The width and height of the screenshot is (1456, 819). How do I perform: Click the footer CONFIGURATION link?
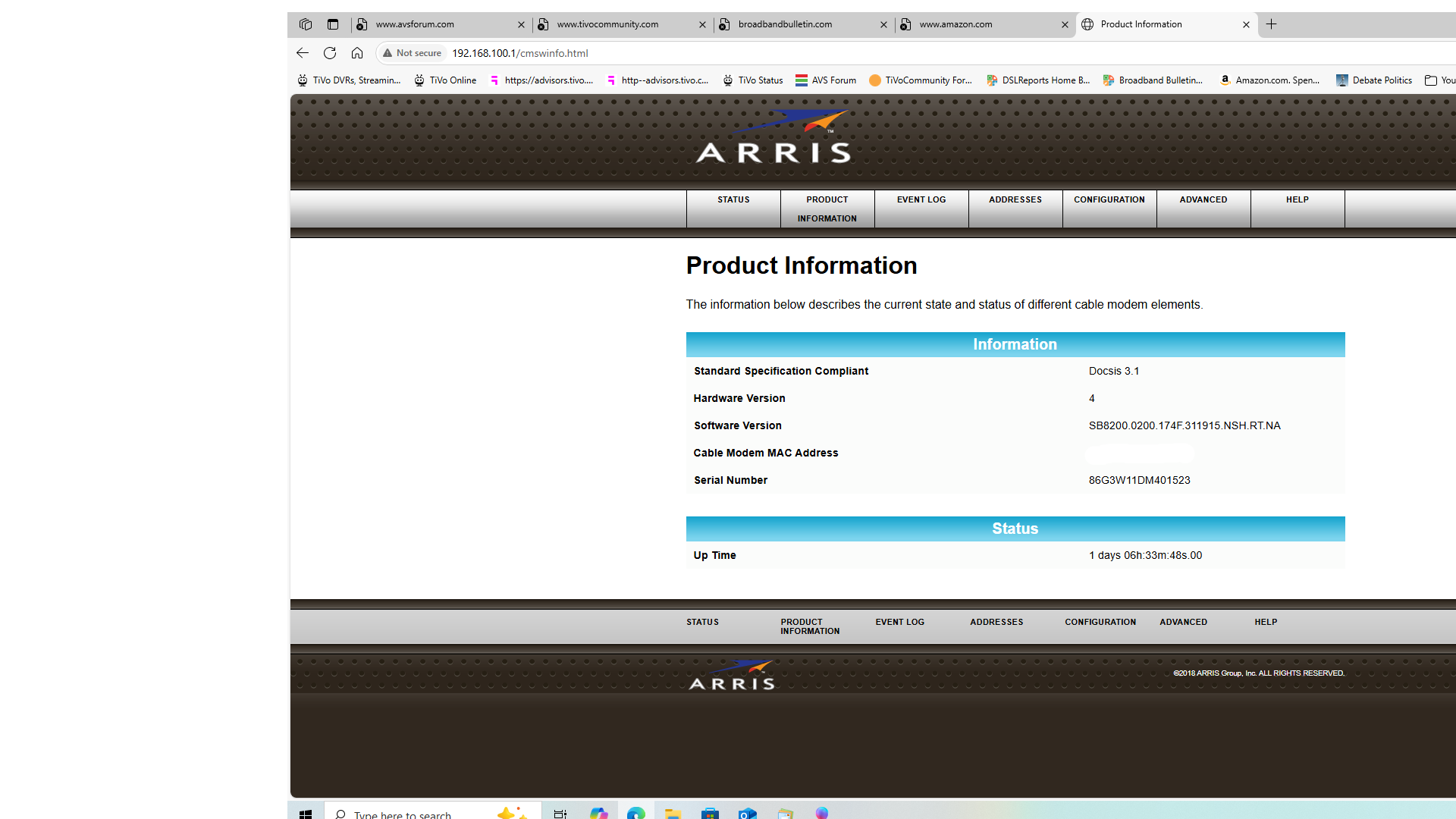click(x=1100, y=622)
